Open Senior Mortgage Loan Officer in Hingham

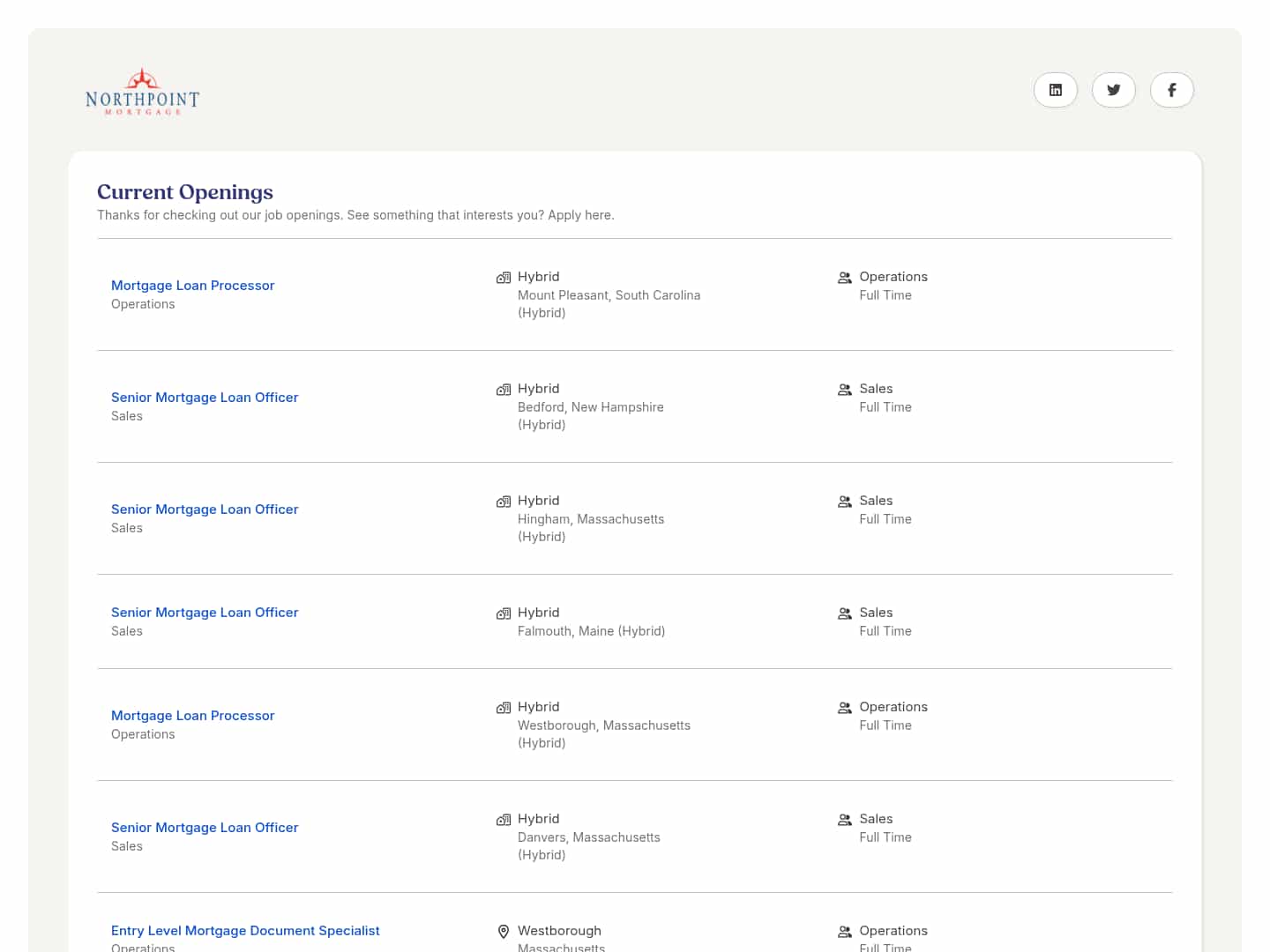(x=205, y=509)
